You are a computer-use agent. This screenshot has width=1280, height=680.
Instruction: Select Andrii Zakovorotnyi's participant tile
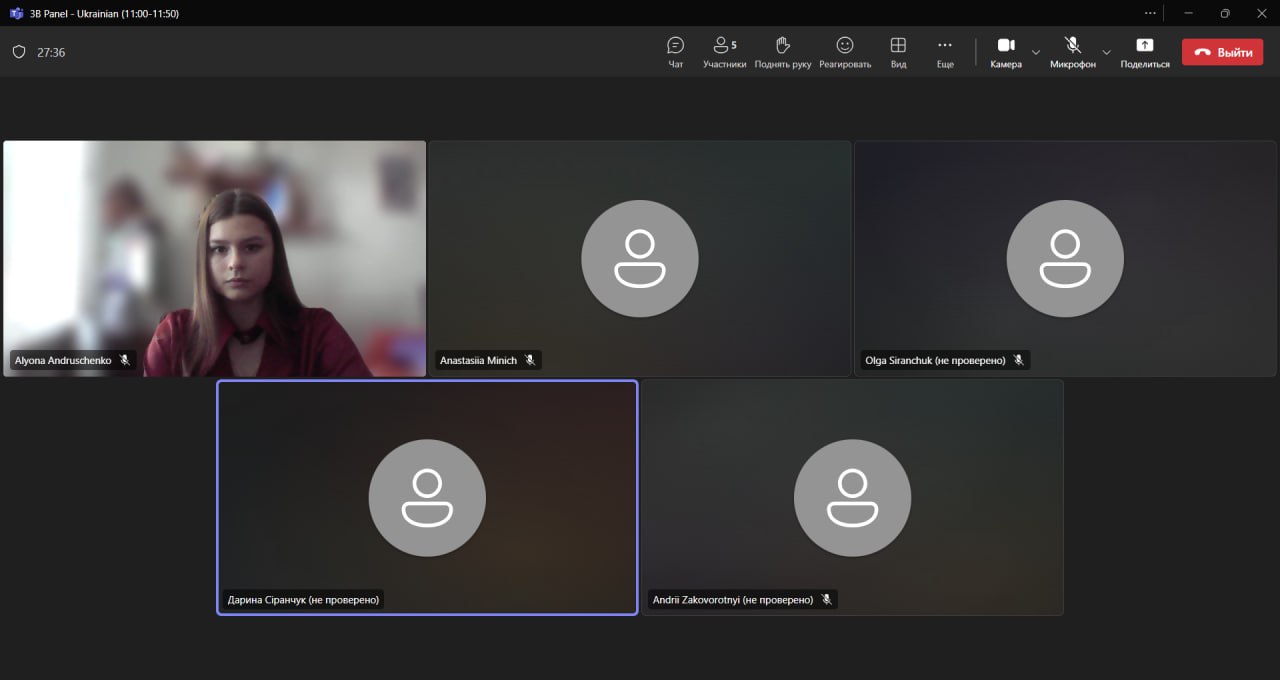point(852,497)
